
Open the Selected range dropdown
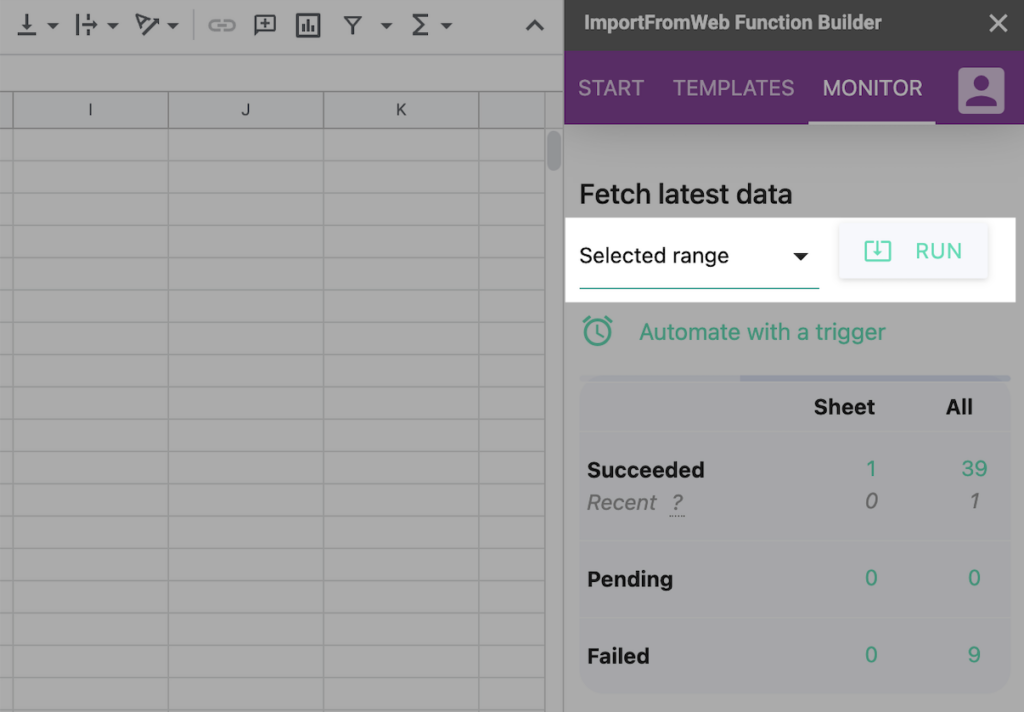point(699,255)
